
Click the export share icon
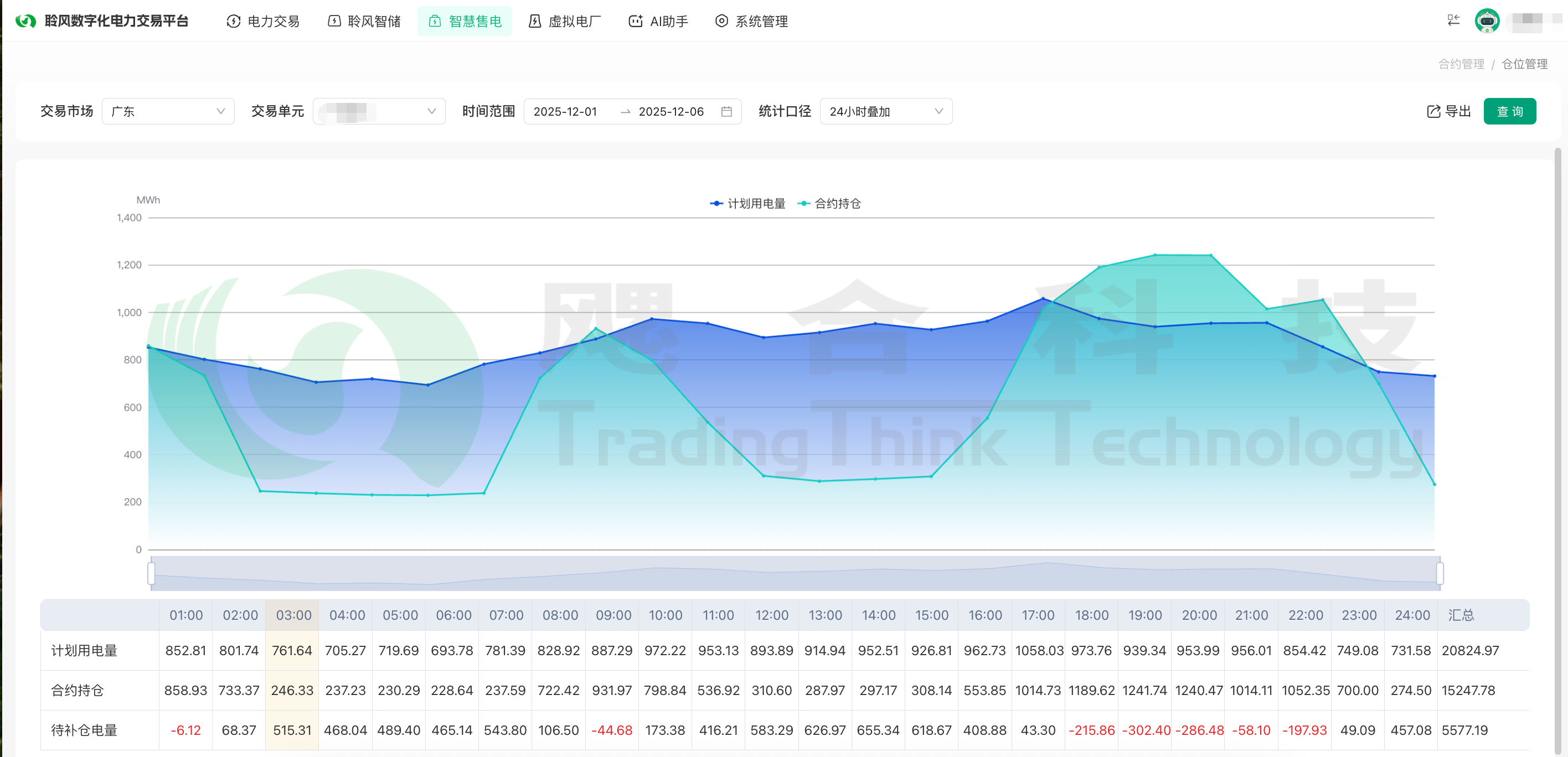coord(1433,111)
